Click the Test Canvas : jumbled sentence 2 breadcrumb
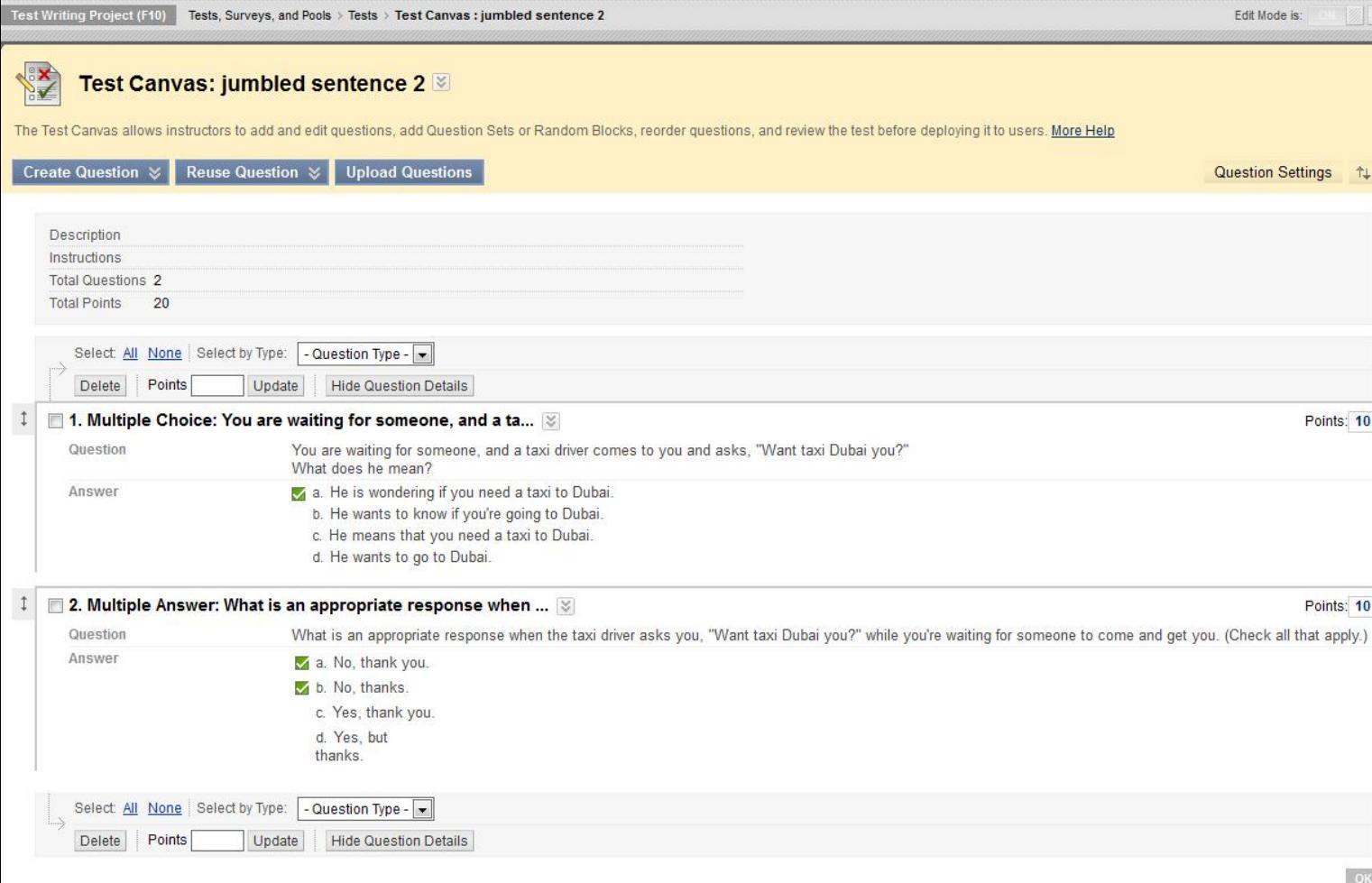 click(x=500, y=15)
